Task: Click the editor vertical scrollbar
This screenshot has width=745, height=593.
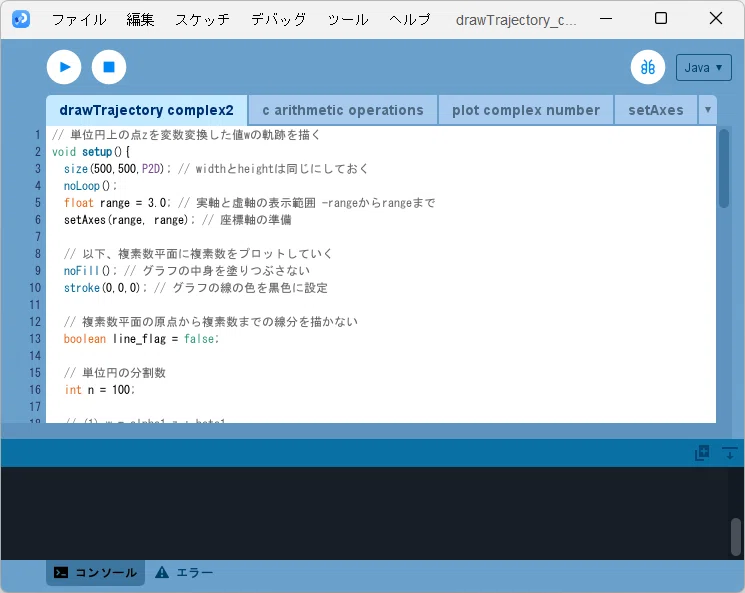Action: (724, 168)
